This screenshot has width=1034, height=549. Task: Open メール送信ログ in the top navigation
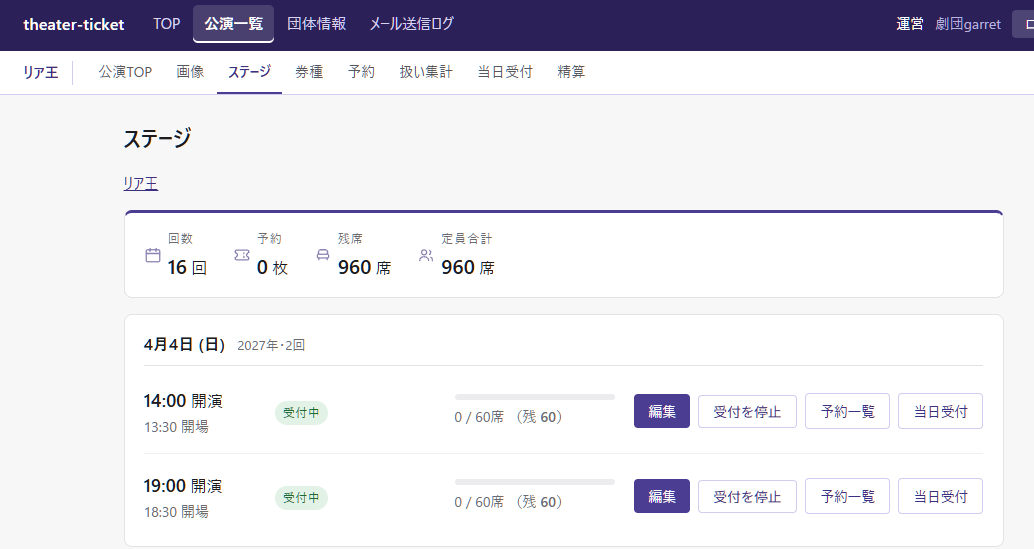coord(411,24)
